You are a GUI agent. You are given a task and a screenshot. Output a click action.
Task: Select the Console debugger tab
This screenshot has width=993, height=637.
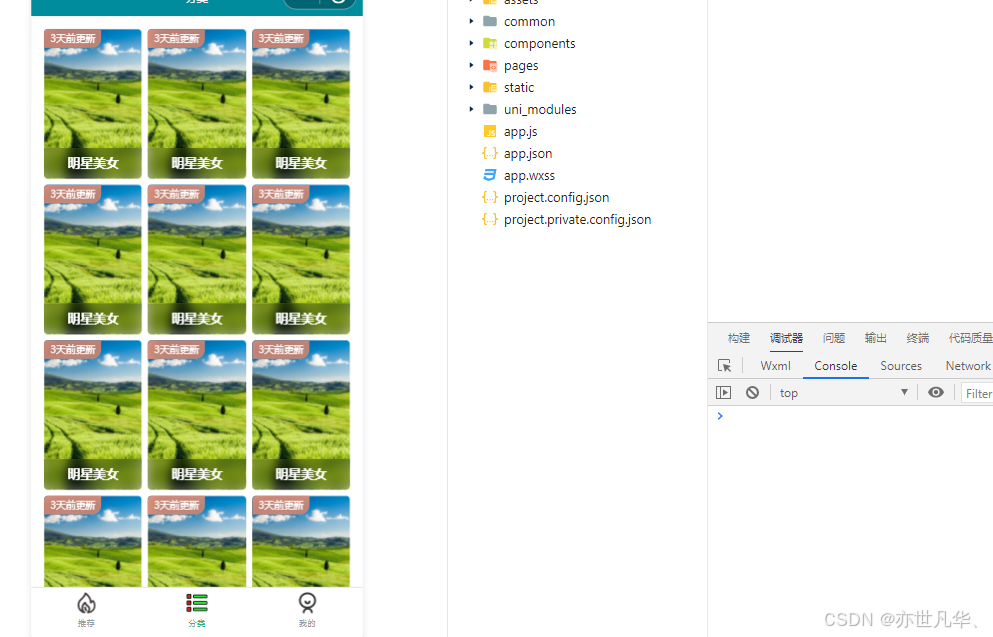click(835, 366)
